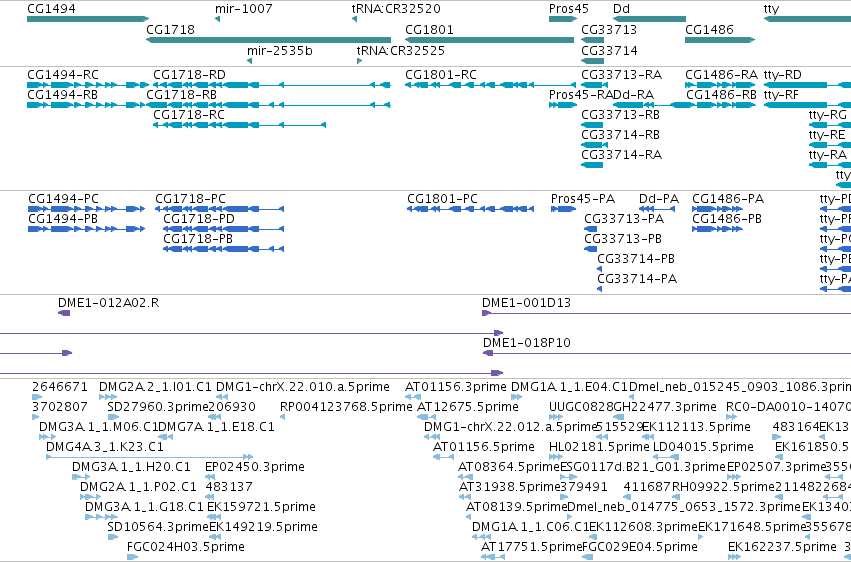
Task: Open protein CG1494-PC label
Action: [x=63, y=199]
